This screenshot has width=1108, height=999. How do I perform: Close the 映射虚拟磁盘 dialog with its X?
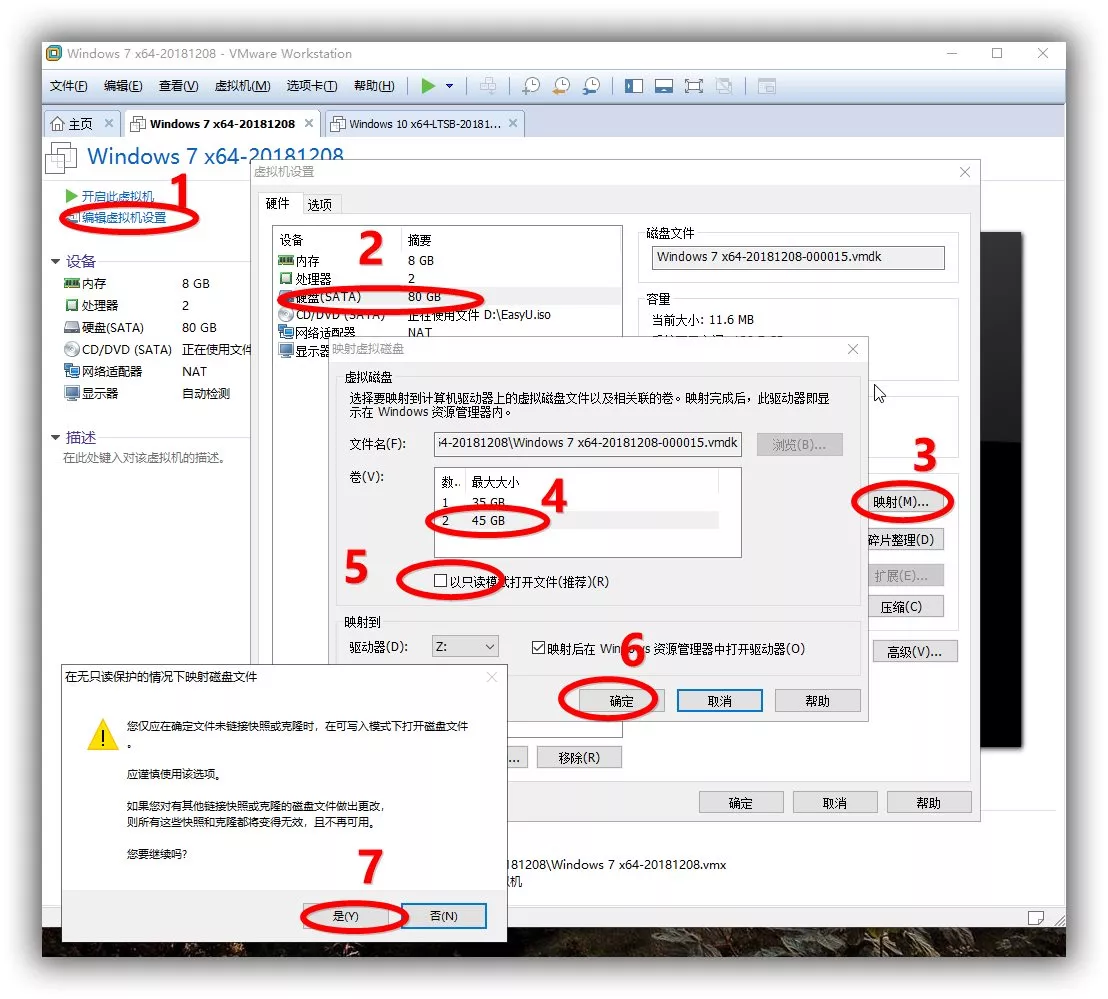853,349
